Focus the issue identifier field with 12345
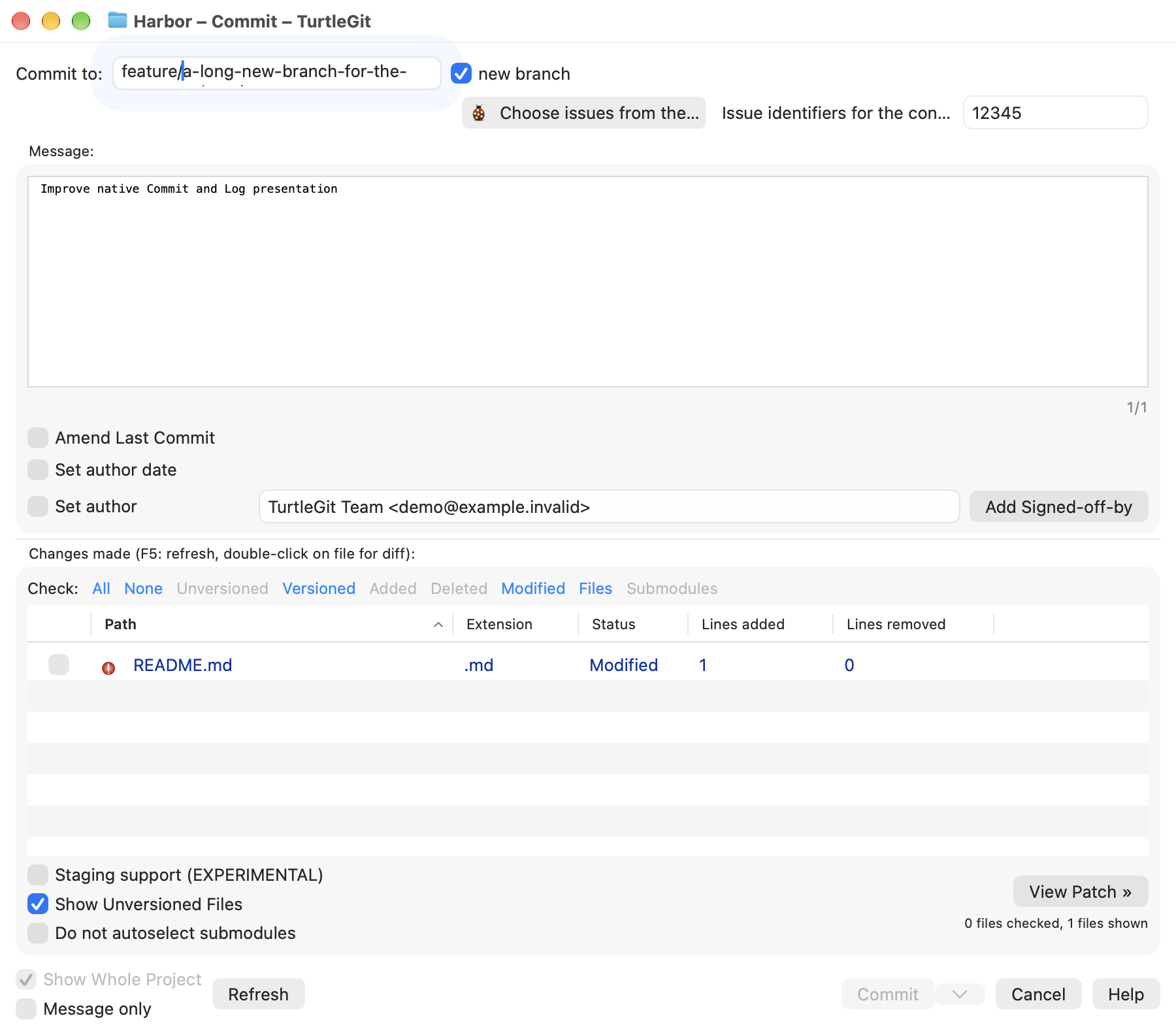Image resolution: width=1176 pixels, height=1035 pixels. pyautogui.click(x=1056, y=113)
